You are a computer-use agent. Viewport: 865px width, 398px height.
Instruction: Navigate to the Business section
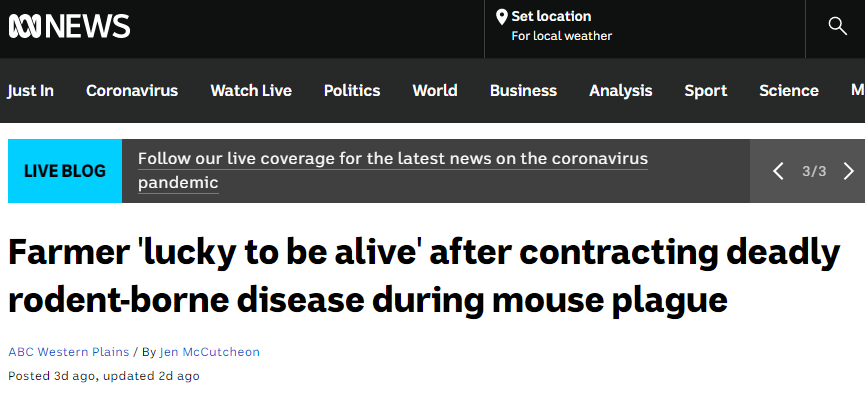pyautogui.click(x=523, y=91)
